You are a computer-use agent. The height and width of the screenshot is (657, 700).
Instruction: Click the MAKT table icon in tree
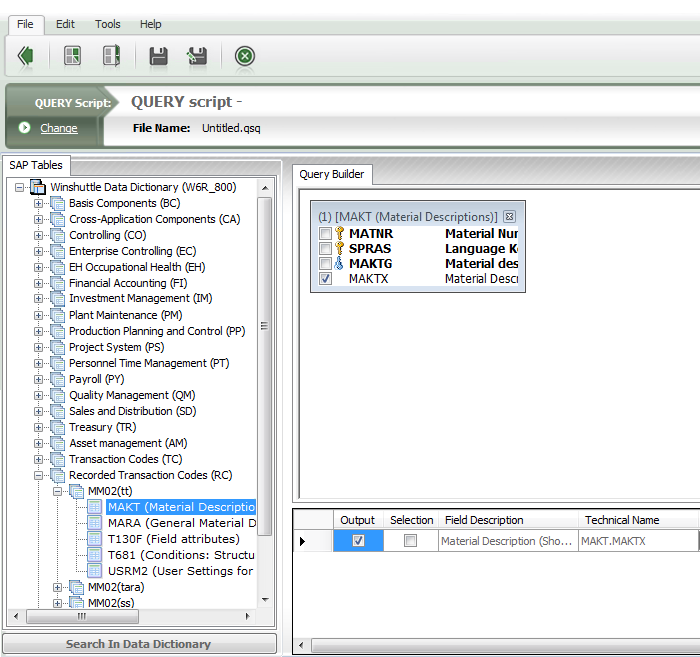(94, 507)
